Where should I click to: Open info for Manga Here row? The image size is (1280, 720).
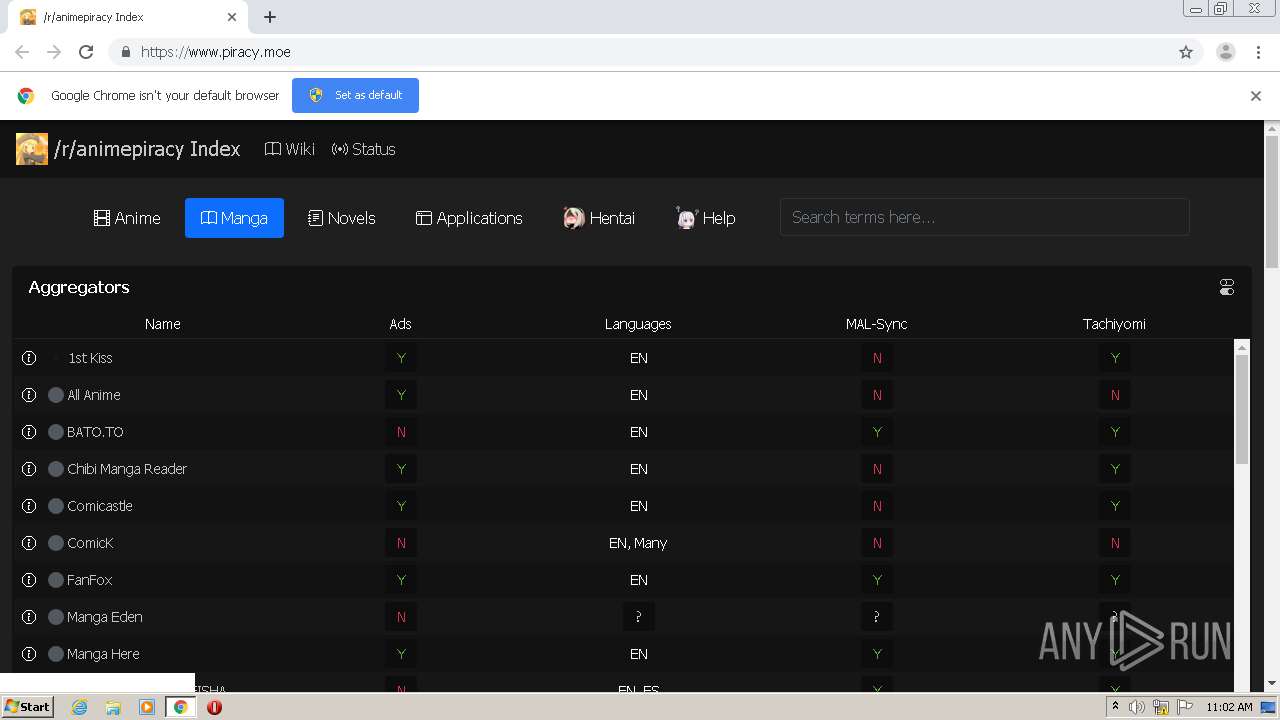pos(29,654)
